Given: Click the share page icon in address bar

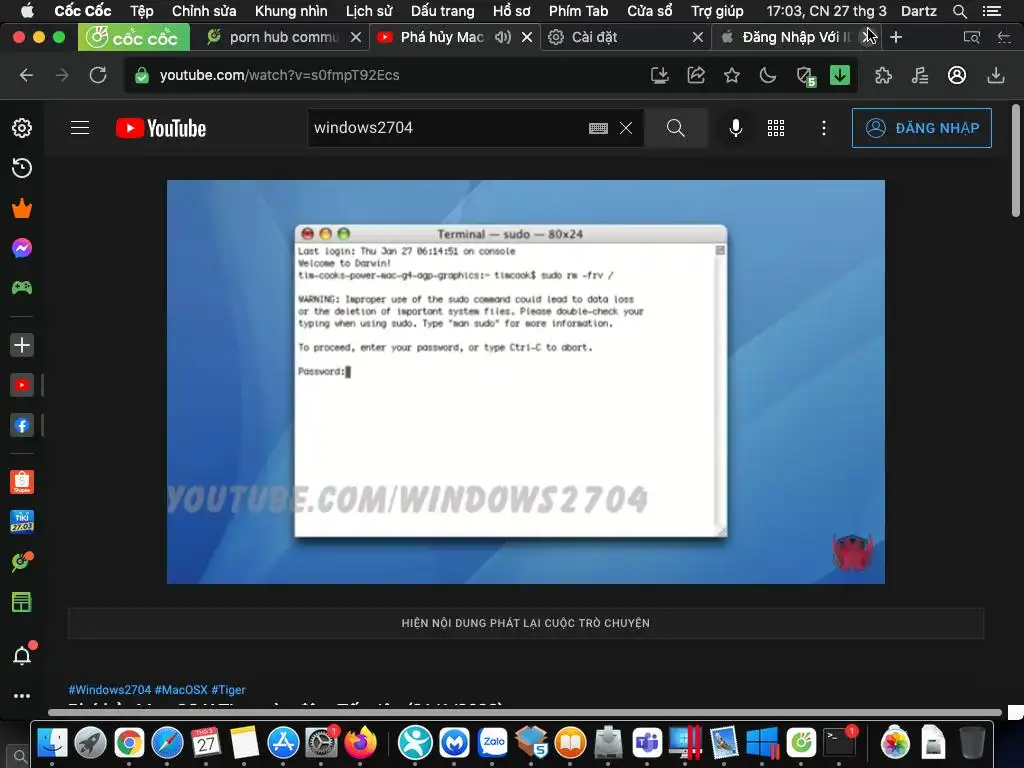Looking at the screenshot, I should click(696, 75).
